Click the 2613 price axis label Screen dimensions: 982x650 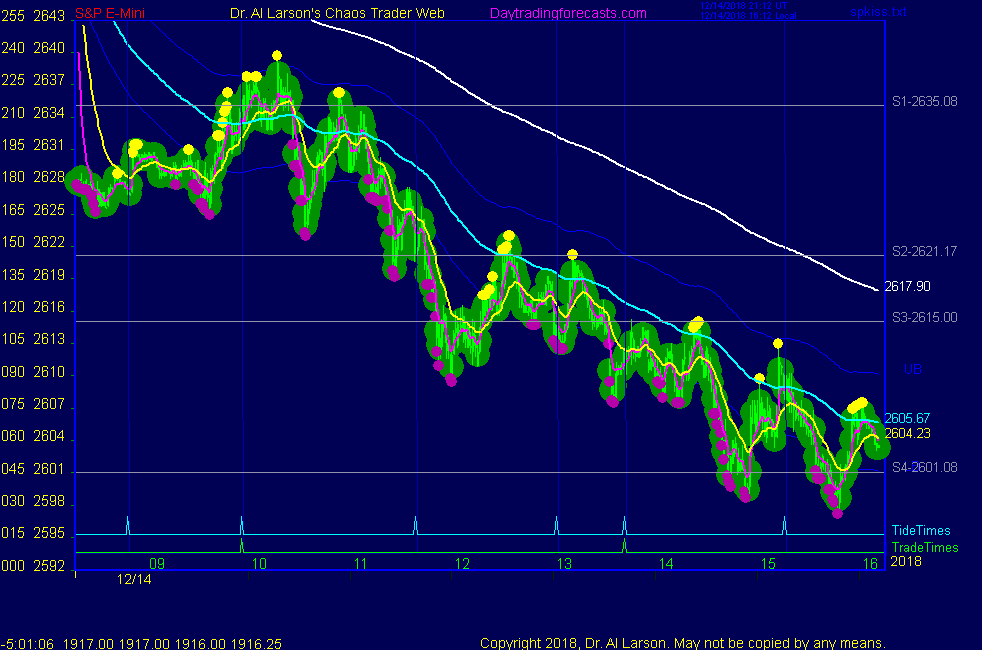pos(49,339)
